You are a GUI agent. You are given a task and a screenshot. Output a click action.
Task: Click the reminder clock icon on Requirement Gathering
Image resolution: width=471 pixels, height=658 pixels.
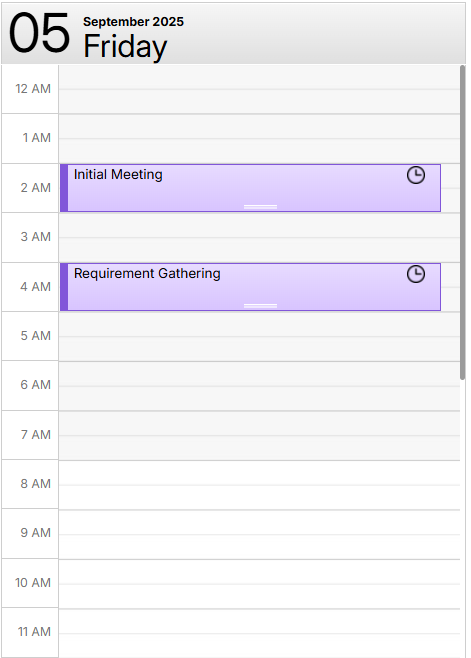point(416,274)
